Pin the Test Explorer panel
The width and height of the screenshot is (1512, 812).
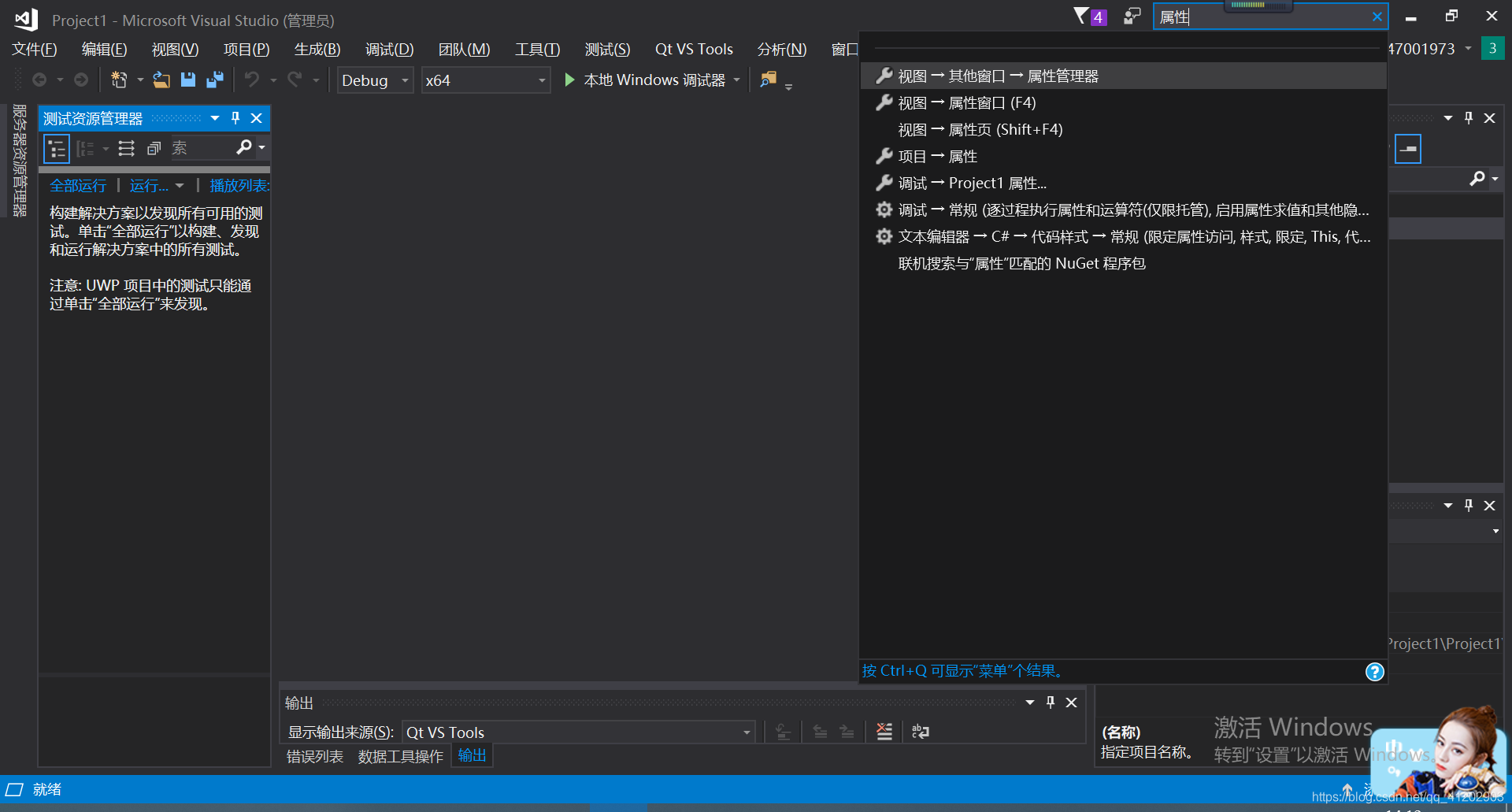(235, 118)
